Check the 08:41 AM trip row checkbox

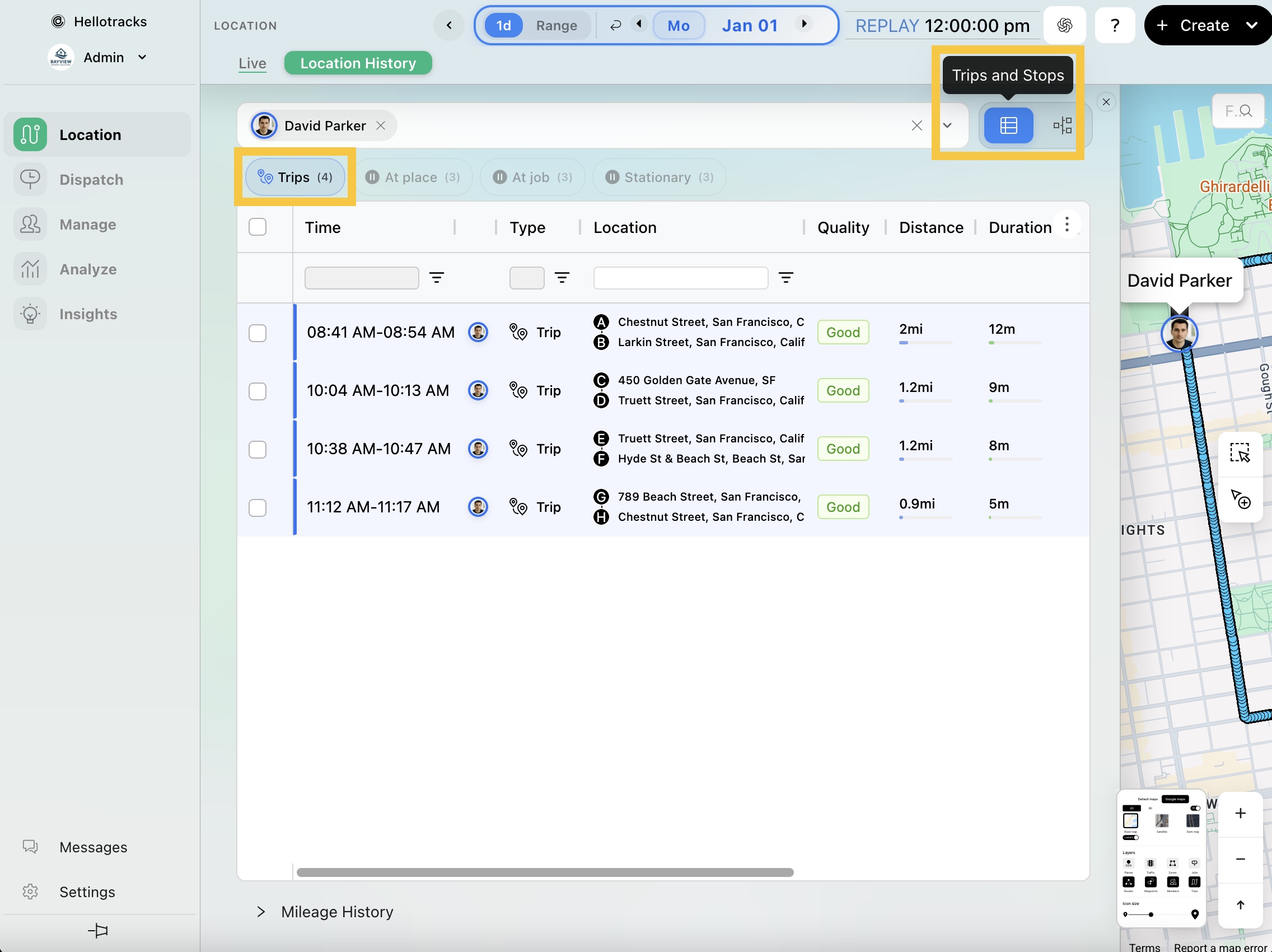click(257, 333)
